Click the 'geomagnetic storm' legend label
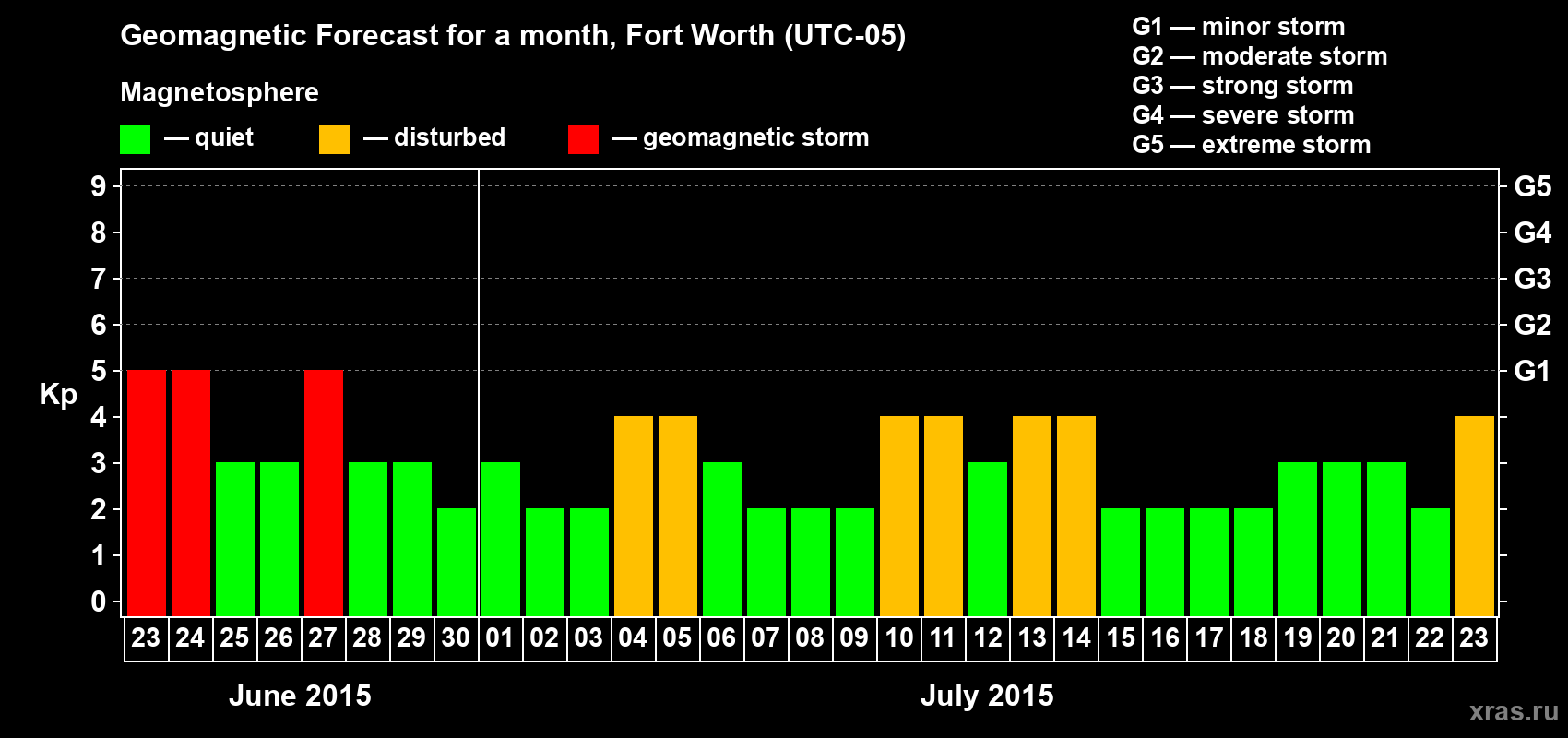1568x738 pixels. click(x=756, y=137)
